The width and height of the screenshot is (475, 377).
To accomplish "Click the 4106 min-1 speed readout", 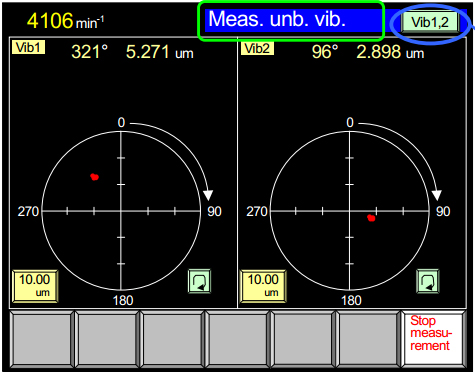I will (65, 21).
